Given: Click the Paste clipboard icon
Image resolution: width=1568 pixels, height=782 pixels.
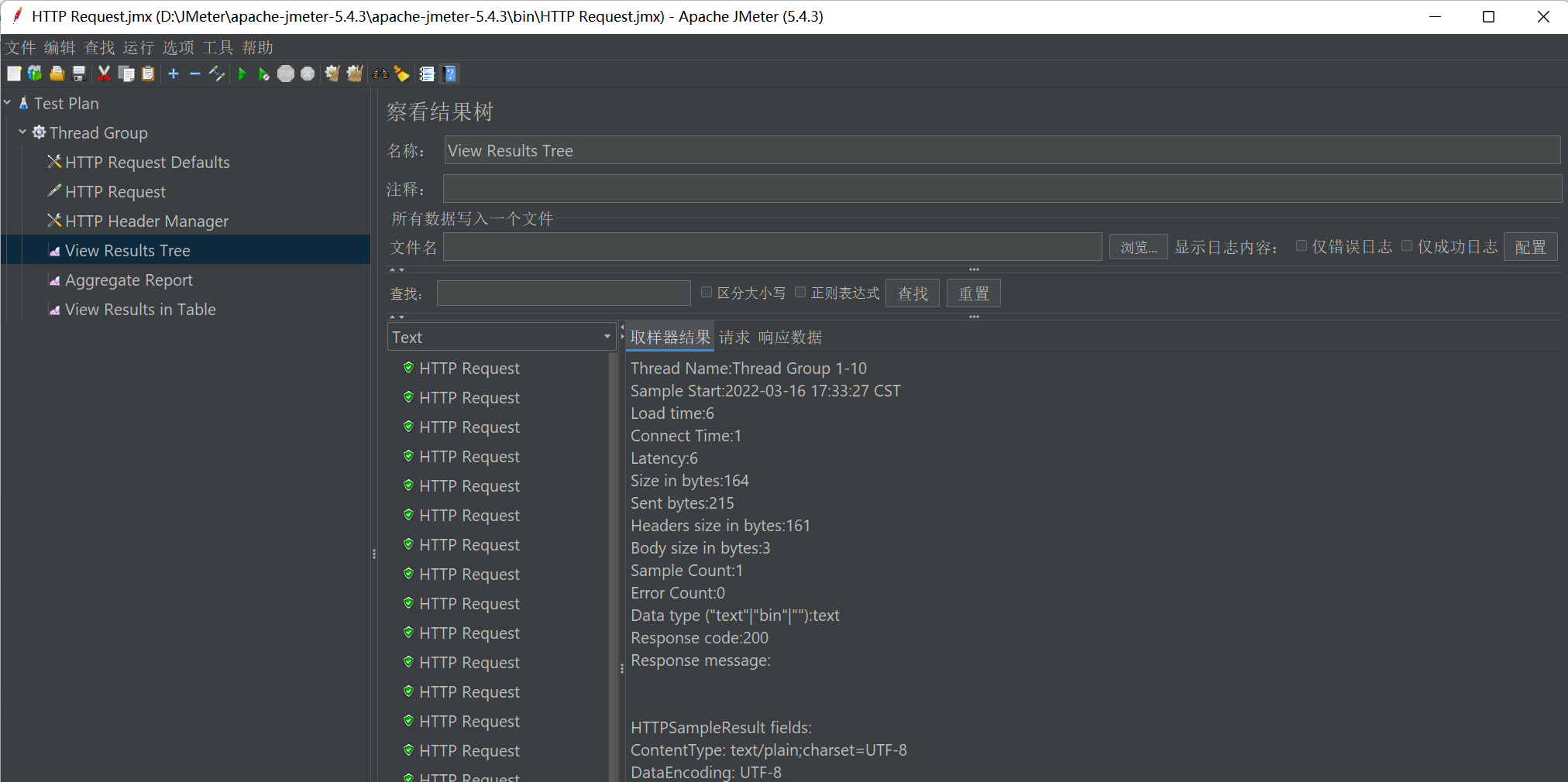Looking at the screenshot, I should point(148,74).
